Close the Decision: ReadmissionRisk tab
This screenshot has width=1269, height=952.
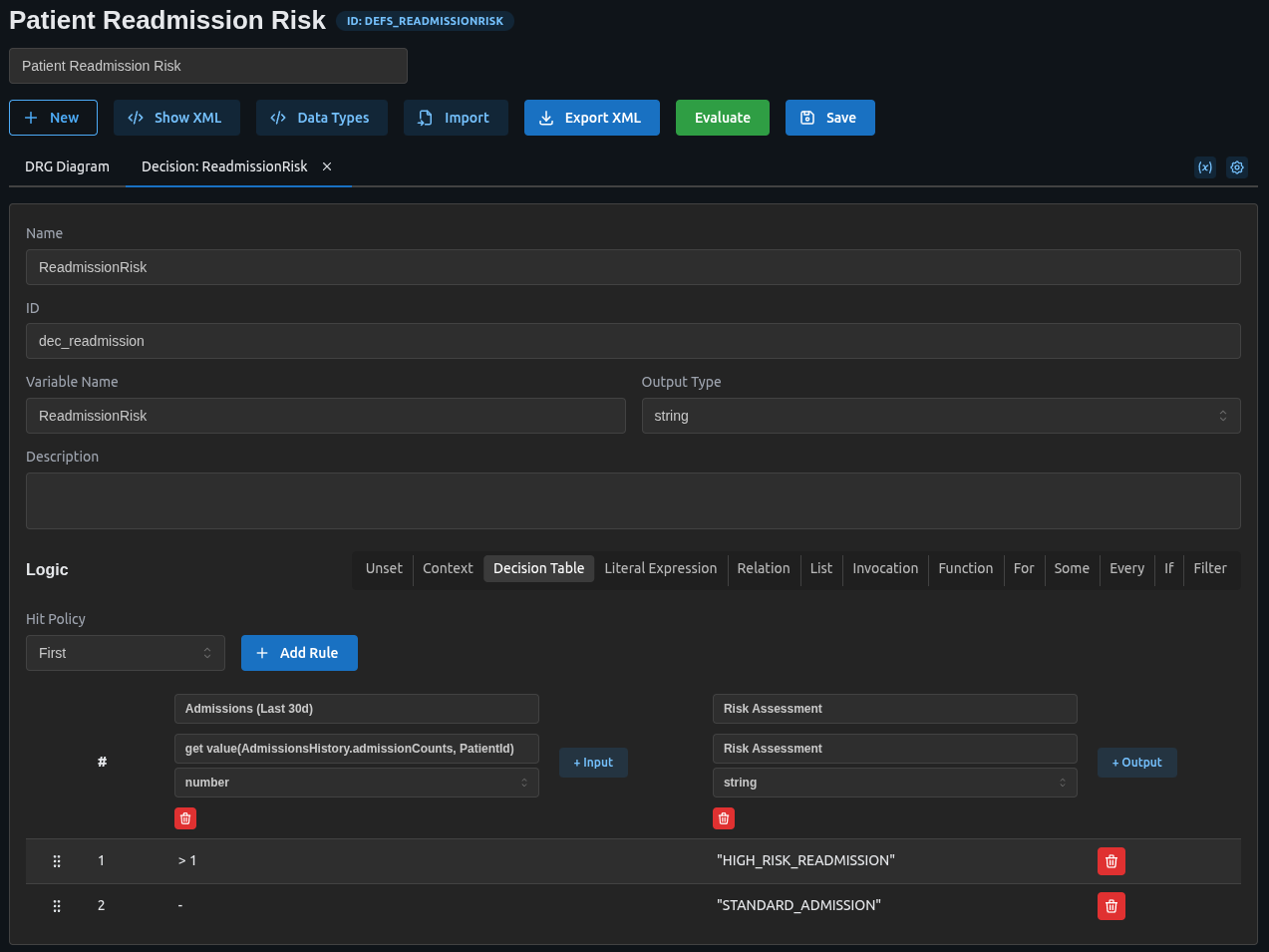[x=327, y=166]
